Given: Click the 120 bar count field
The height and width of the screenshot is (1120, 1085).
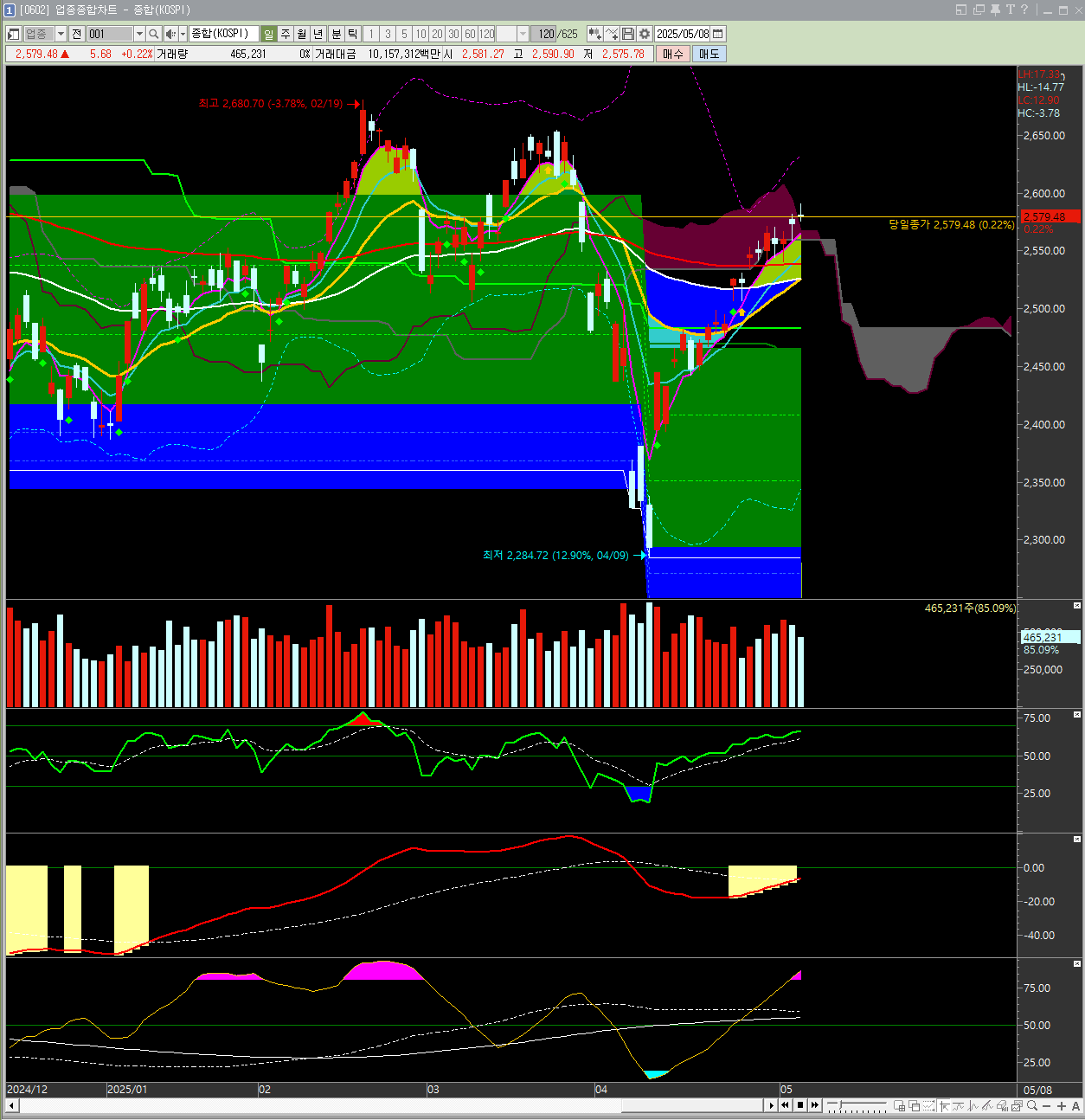Looking at the screenshot, I should pos(544,34).
